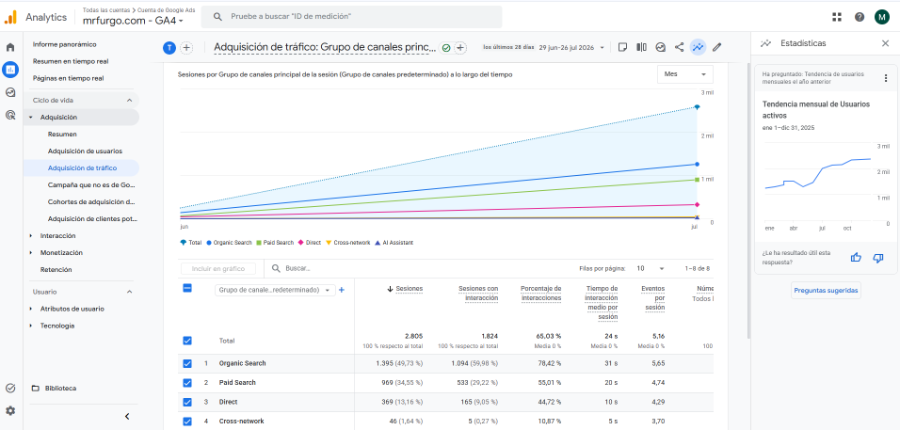This screenshot has height=430, width=900.
Task: Open the help question mark icon
Action: click(859, 17)
